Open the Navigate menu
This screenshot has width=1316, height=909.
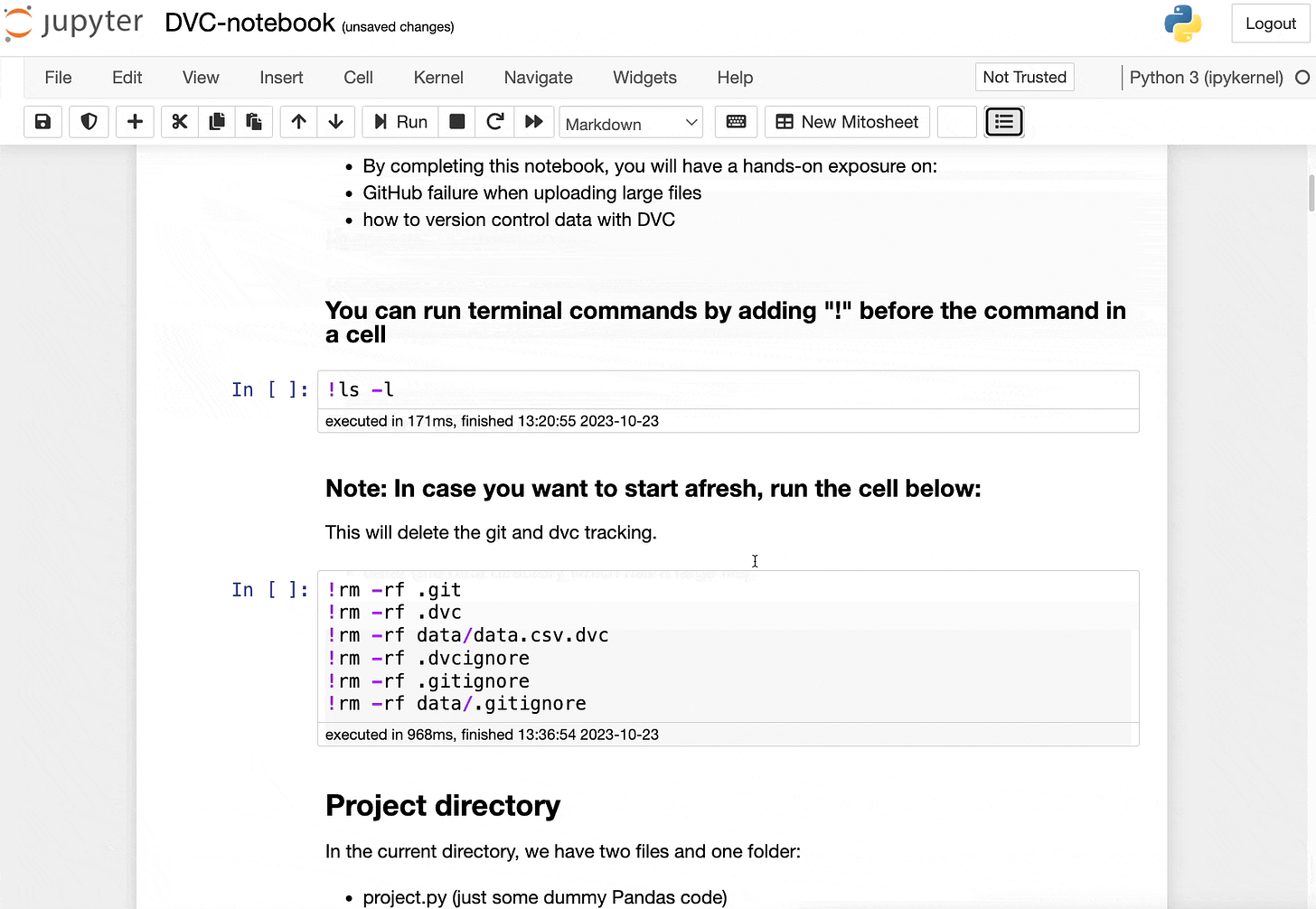pos(539,78)
